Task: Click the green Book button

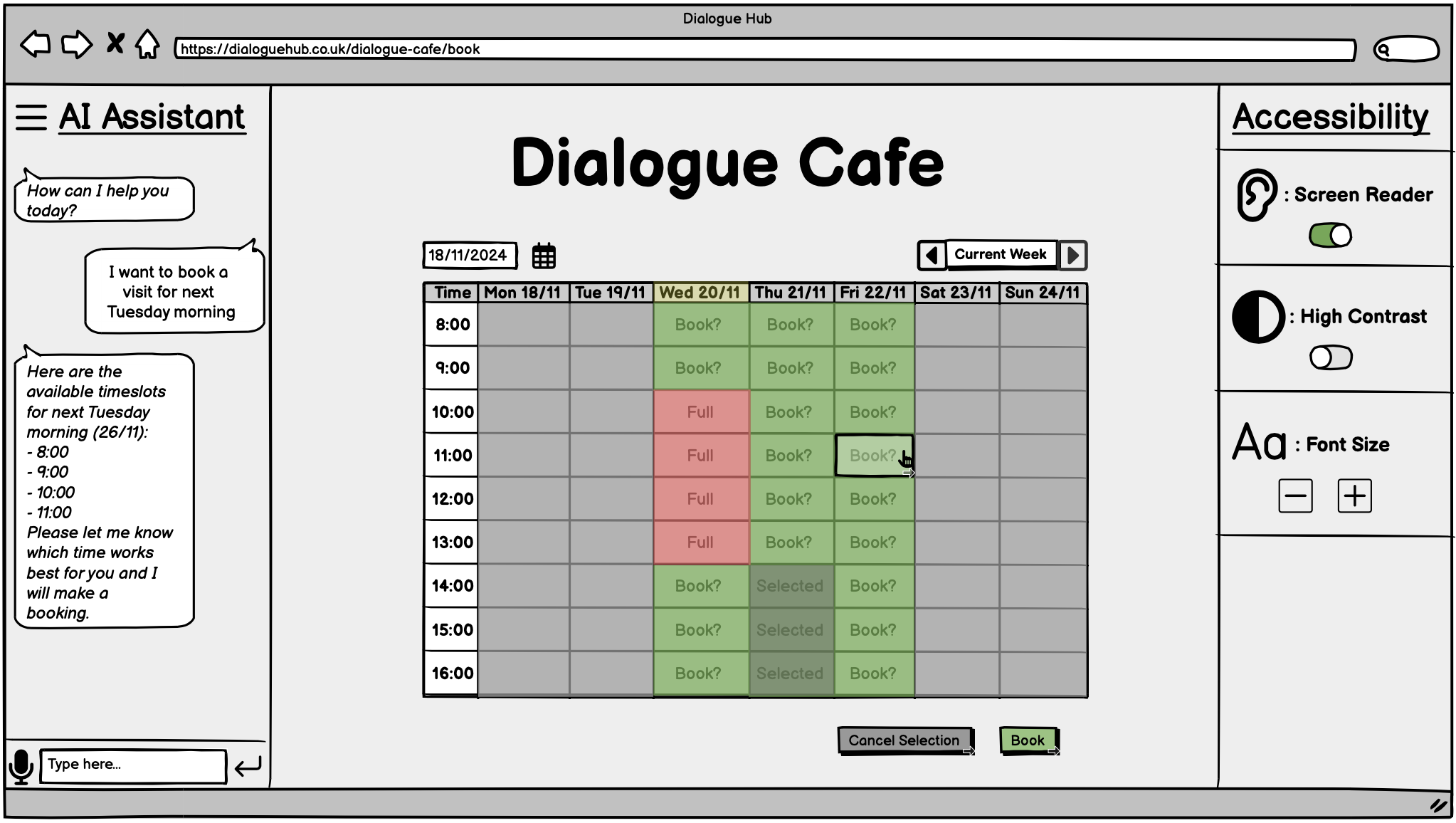Action: 1028,740
